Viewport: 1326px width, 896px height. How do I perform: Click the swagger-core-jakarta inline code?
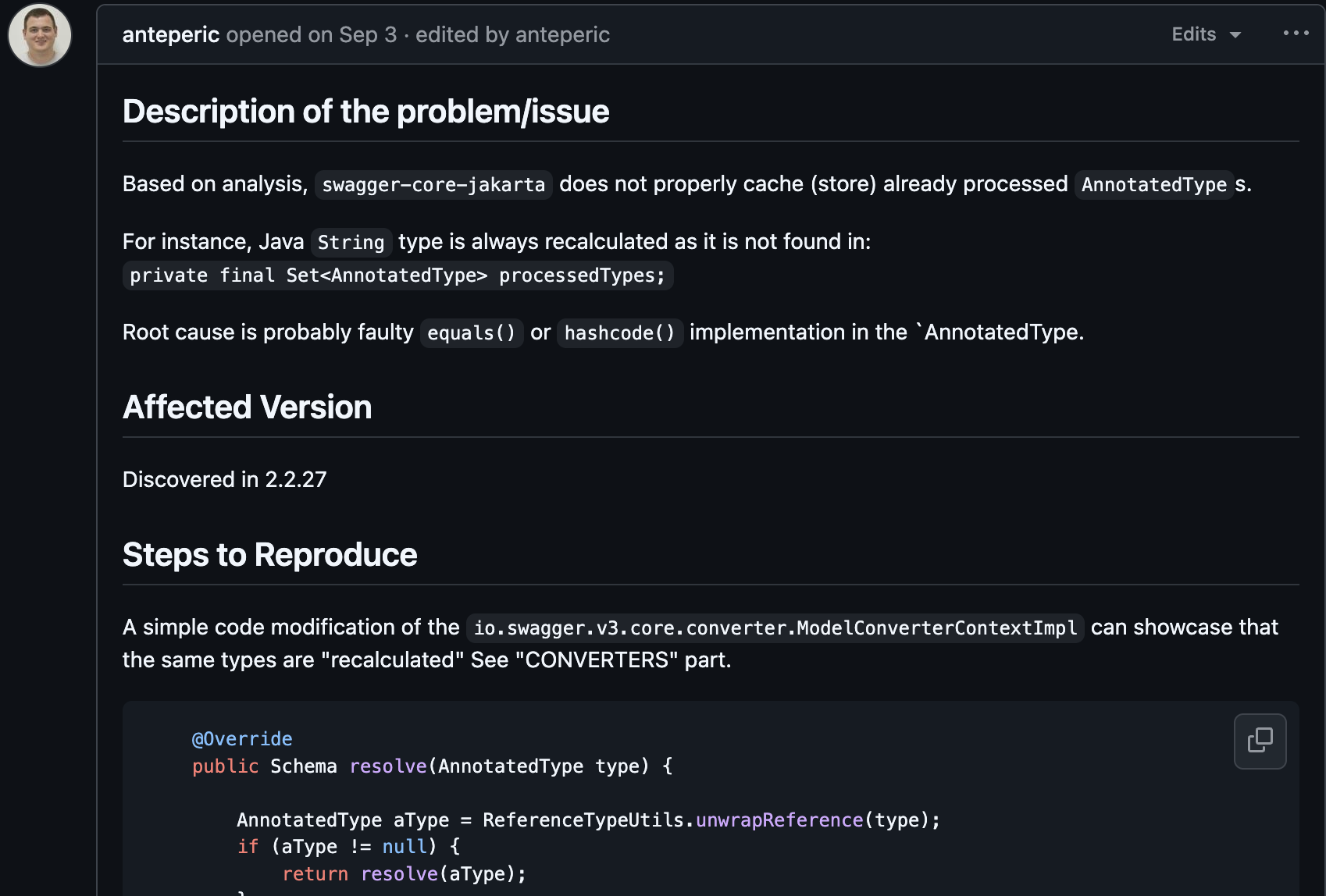pyautogui.click(x=433, y=185)
